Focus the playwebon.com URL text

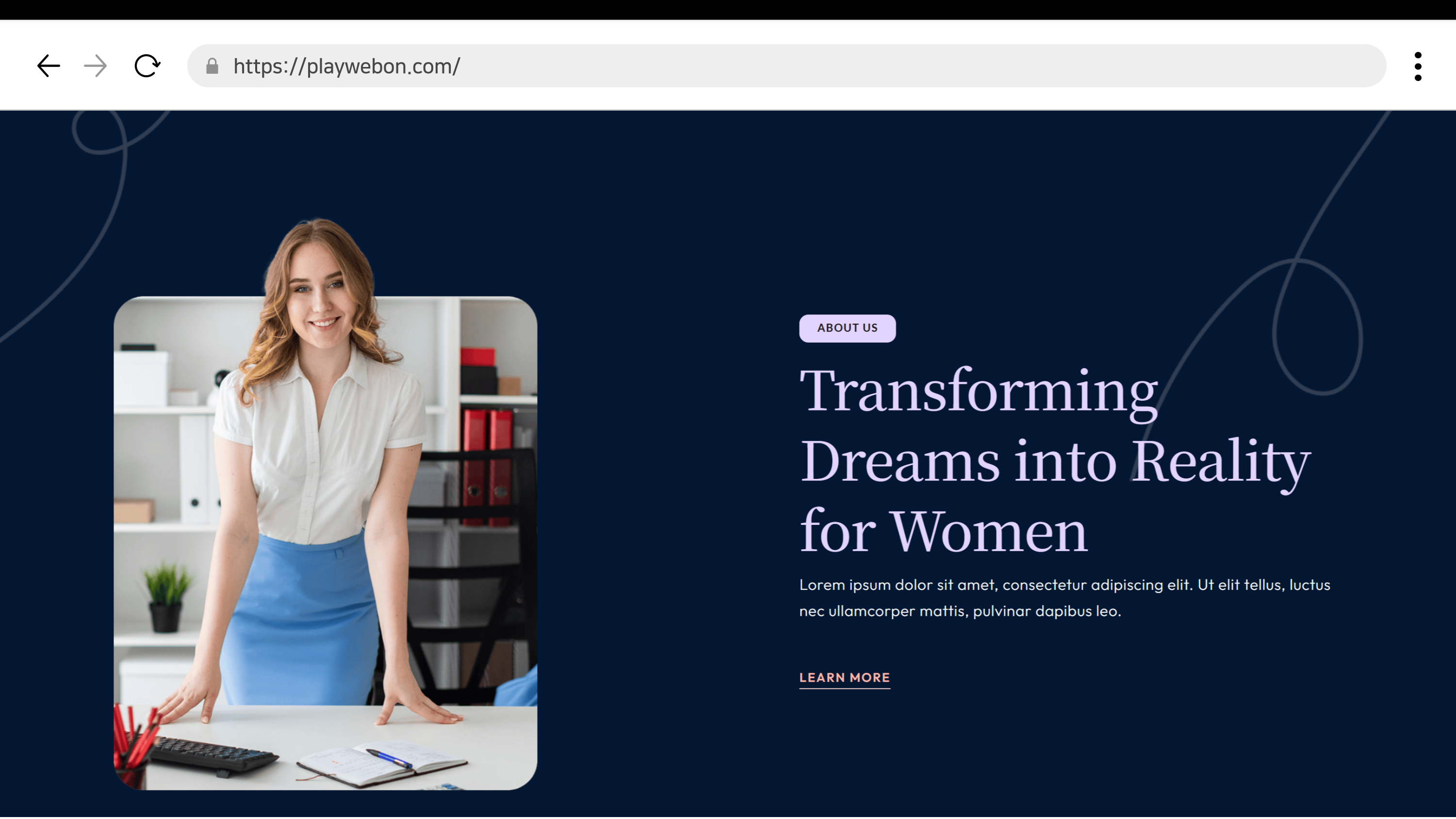[x=346, y=66]
